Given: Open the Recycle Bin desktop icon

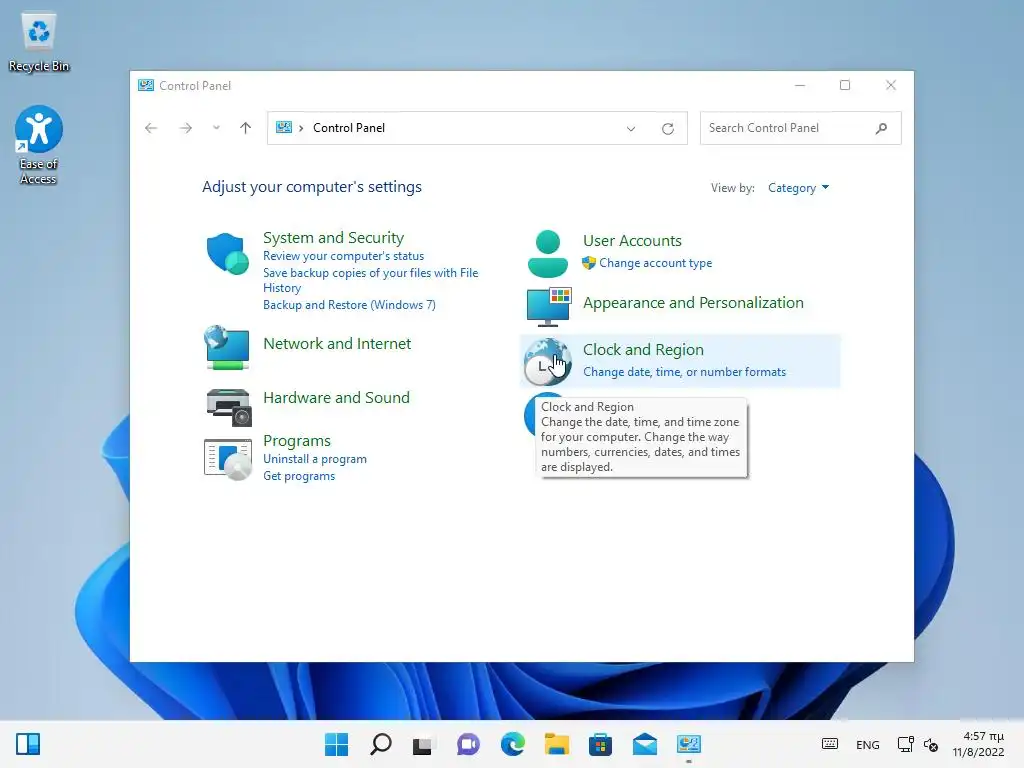Looking at the screenshot, I should (39, 42).
